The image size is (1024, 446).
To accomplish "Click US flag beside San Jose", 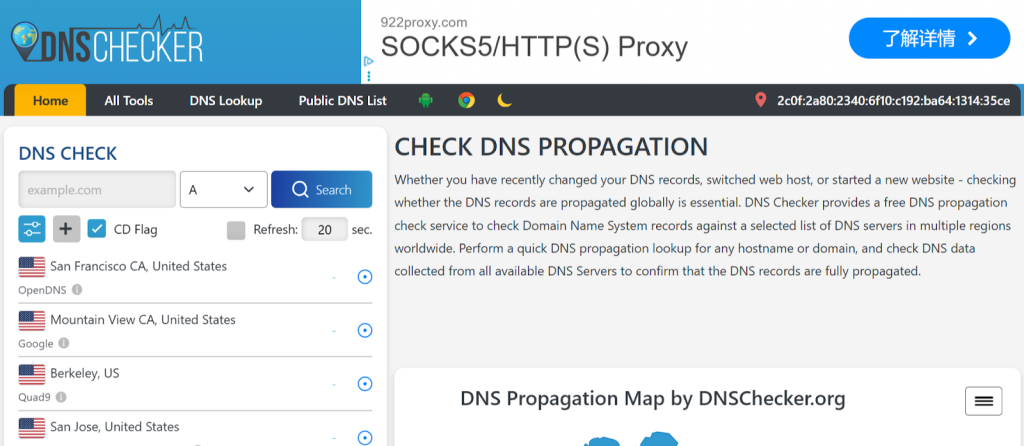I will click(31, 428).
